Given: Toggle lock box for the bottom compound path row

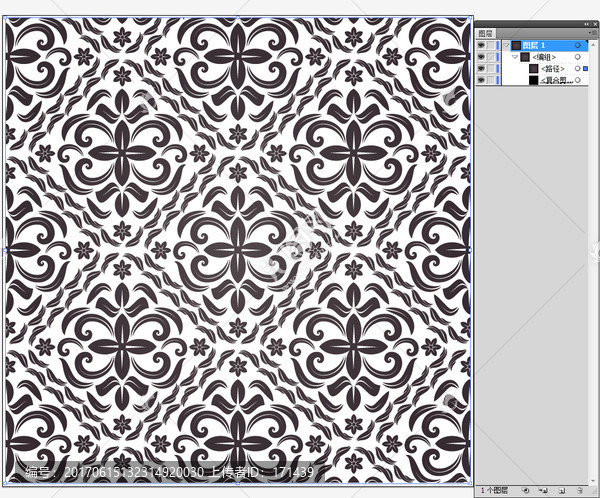Looking at the screenshot, I should tap(491, 80).
